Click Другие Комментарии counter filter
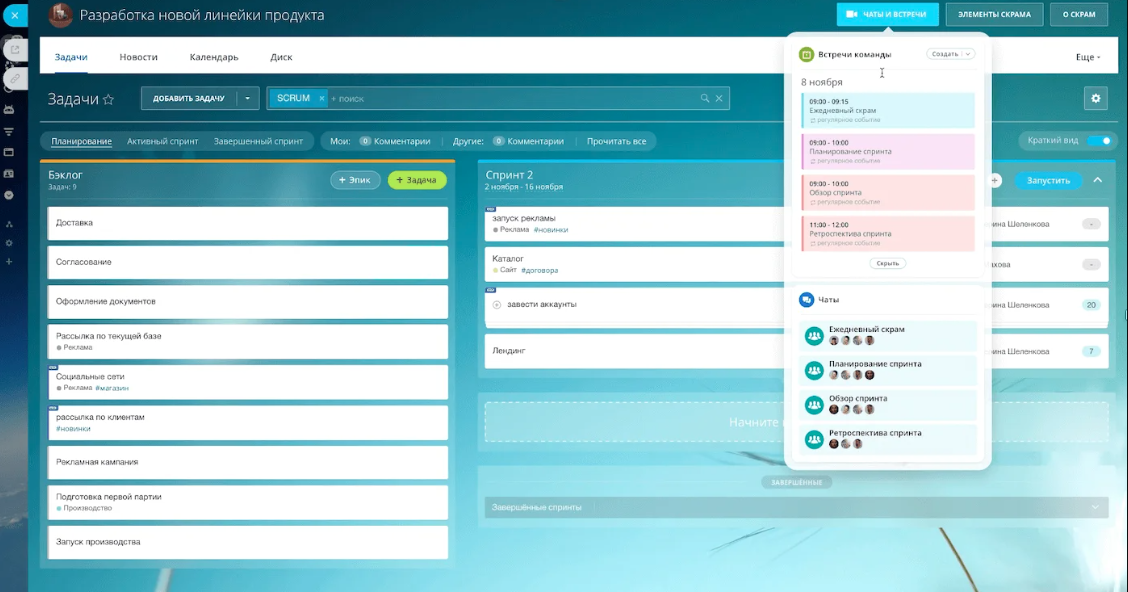1128x592 pixels. [528, 142]
